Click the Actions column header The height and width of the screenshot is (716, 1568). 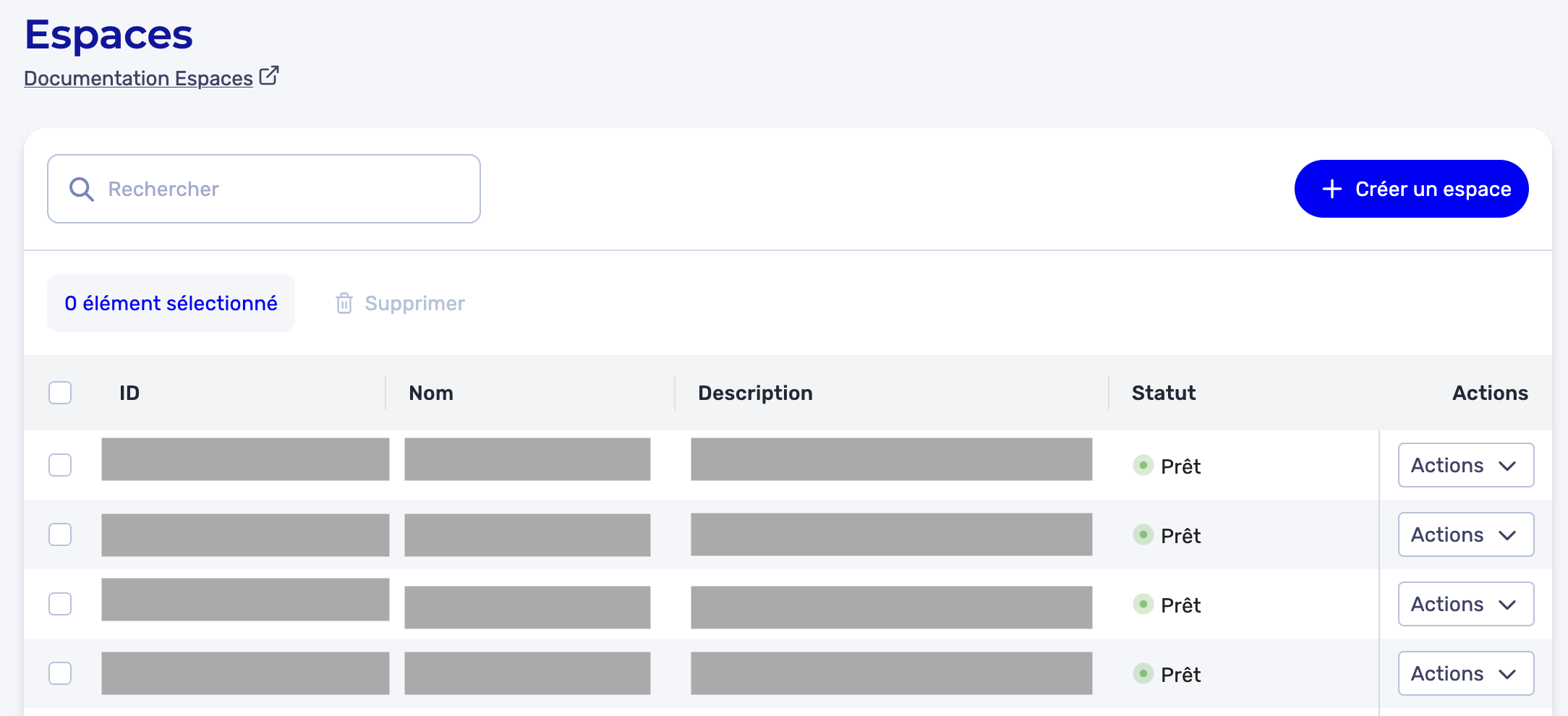pyautogui.click(x=1490, y=393)
